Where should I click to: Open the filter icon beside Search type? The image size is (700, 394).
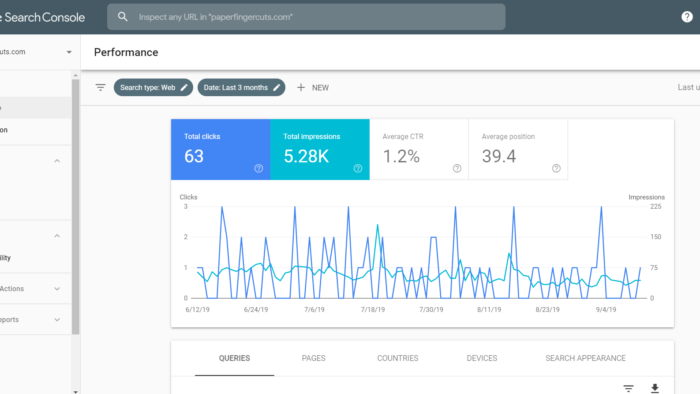pos(100,87)
